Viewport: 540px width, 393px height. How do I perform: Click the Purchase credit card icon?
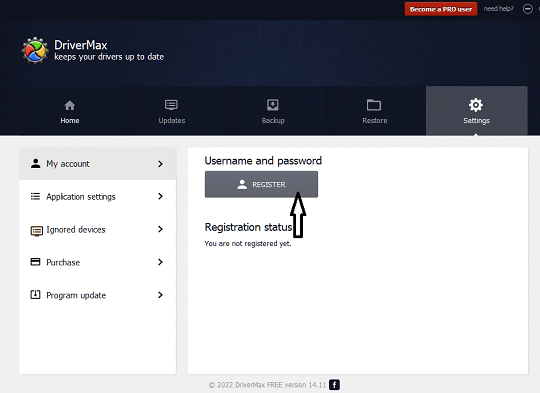click(35, 262)
